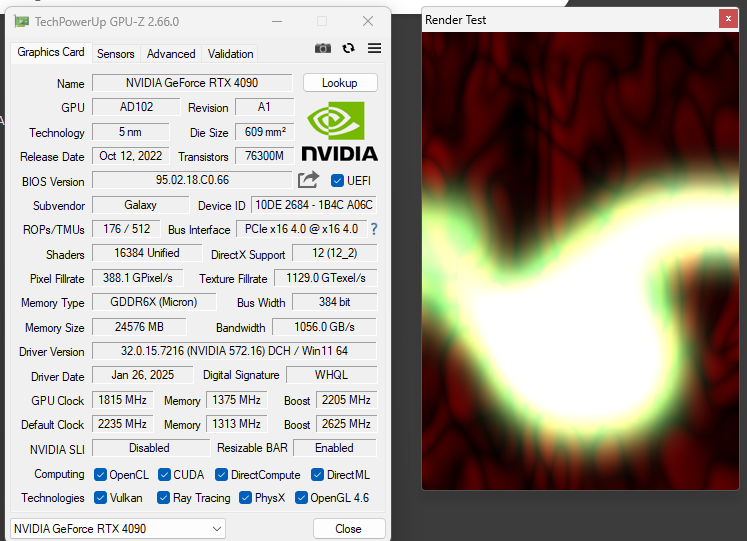Viewport: 747px width, 541px height.
Task: Click the Device ID field value
Action: [x=314, y=205]
